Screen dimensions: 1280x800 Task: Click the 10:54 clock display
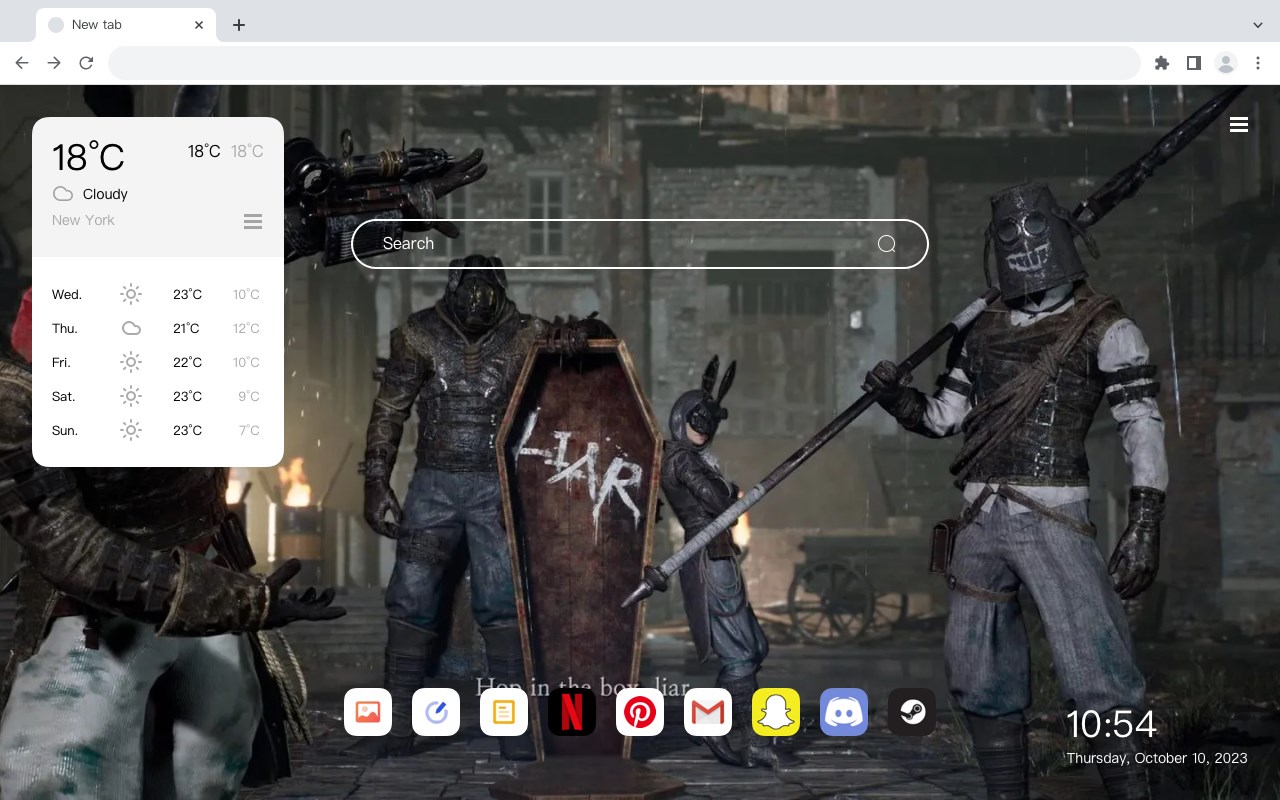click(1111, 724)
